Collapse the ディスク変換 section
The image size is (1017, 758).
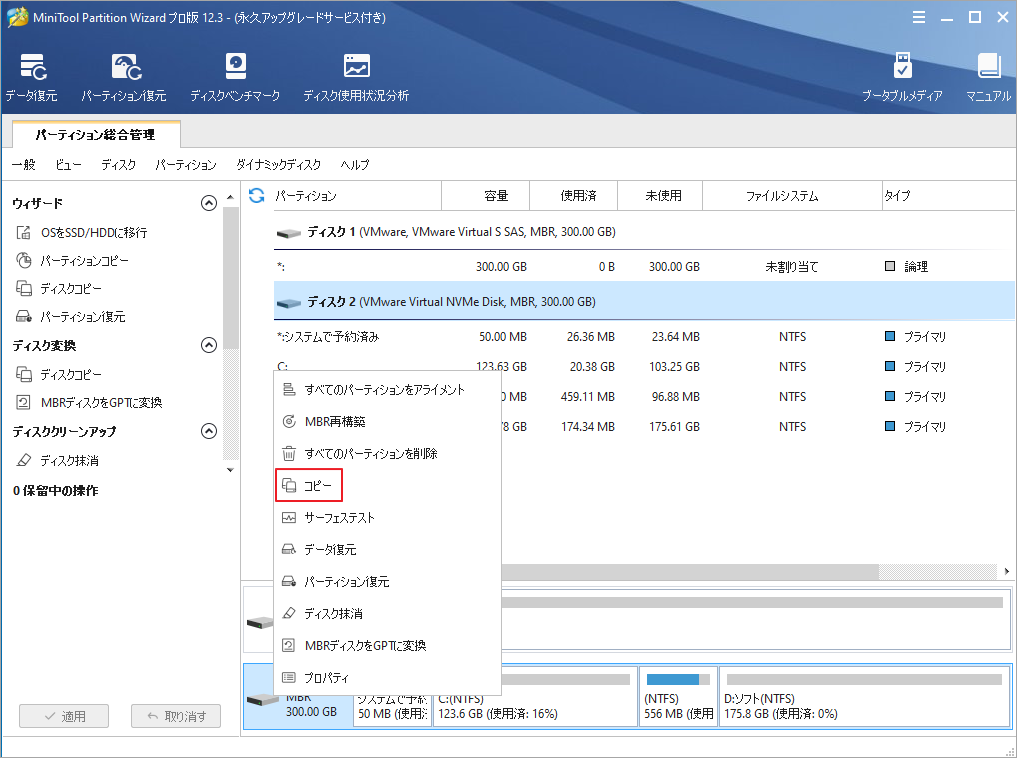click(209, 345)
